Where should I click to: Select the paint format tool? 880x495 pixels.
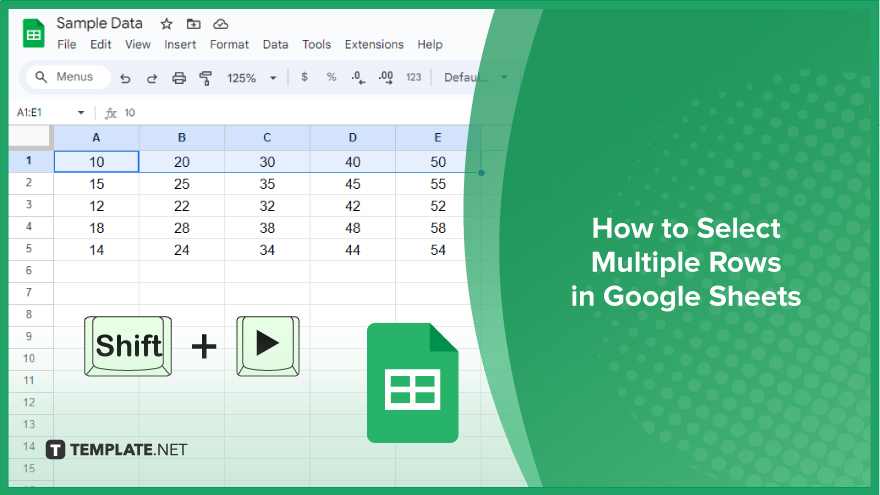205,78
